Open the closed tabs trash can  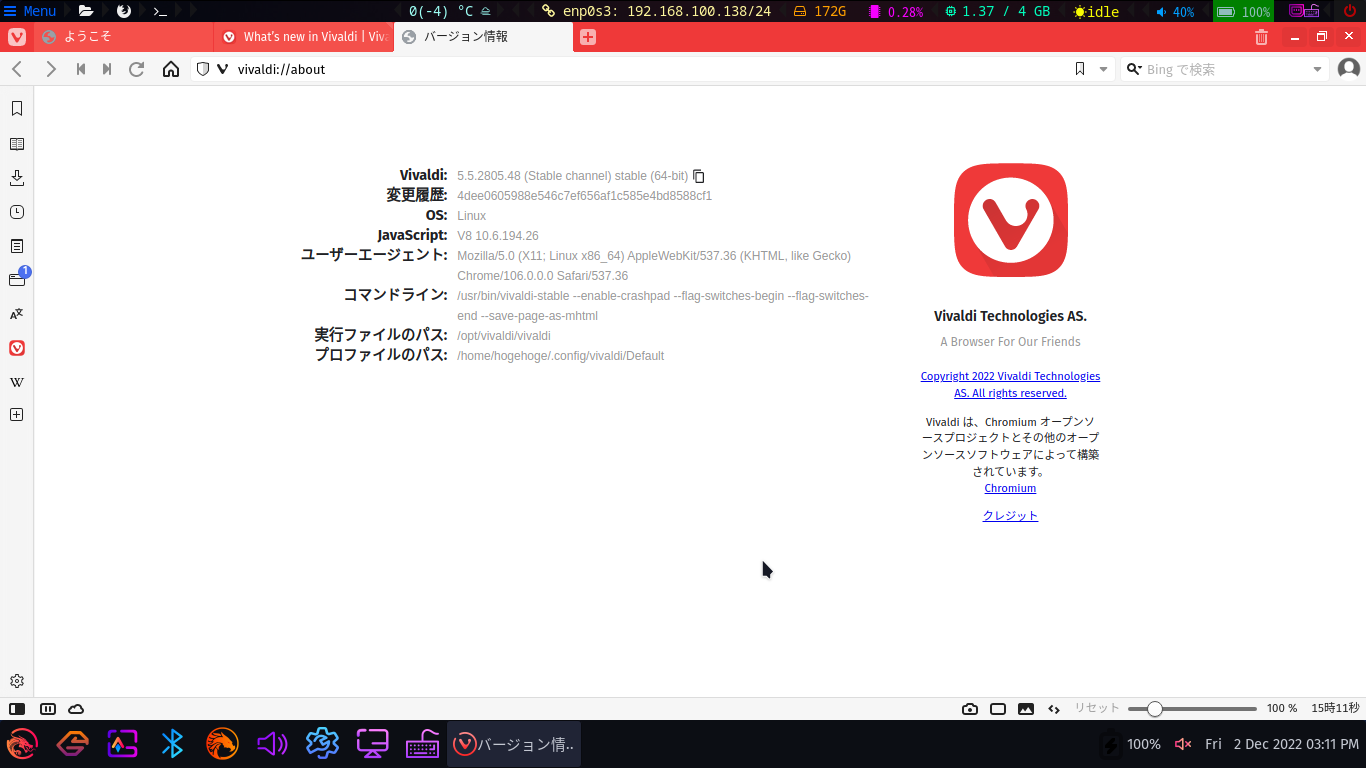point(1262,37)
